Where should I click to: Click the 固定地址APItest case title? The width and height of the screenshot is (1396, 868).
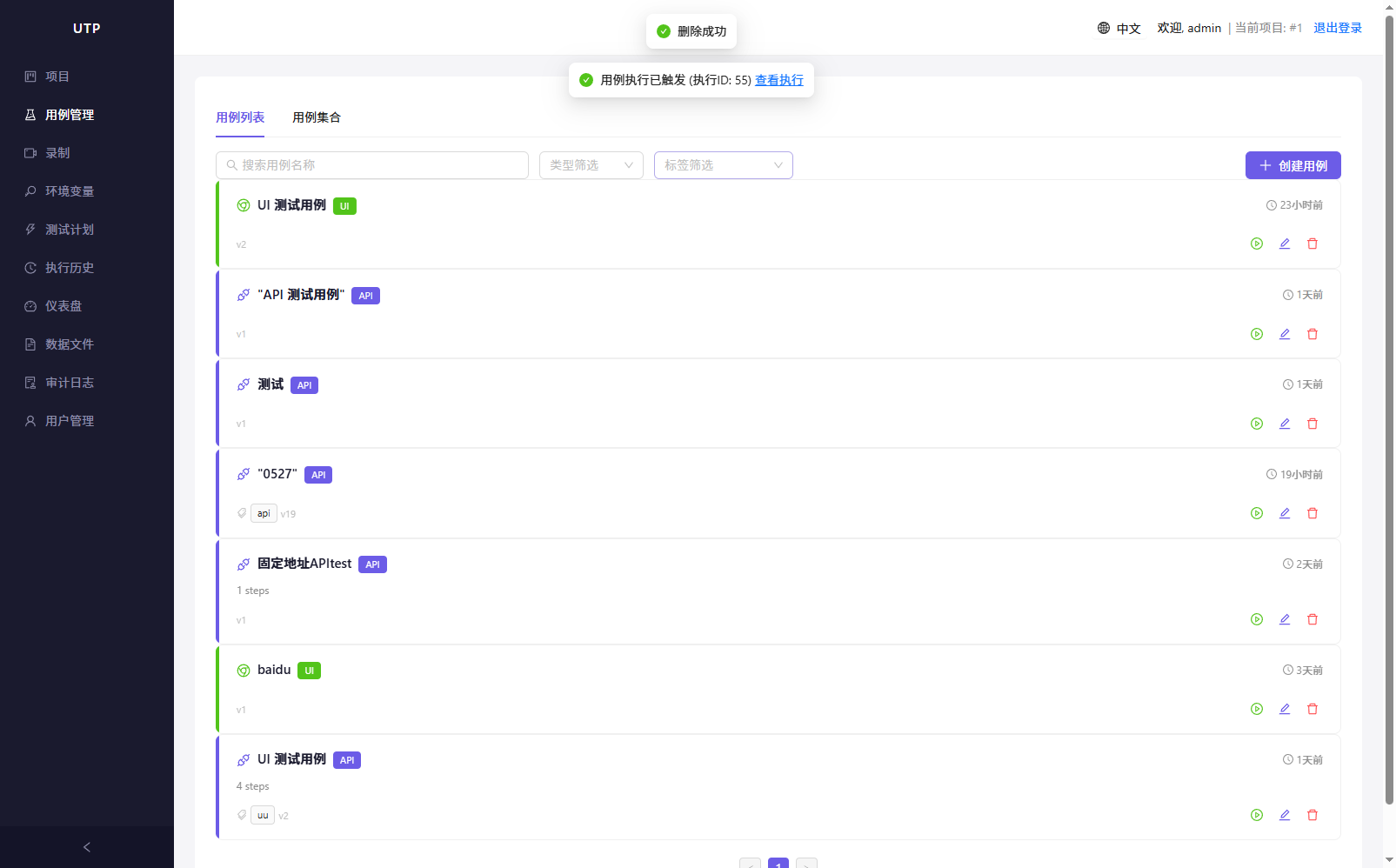[304, 564]
